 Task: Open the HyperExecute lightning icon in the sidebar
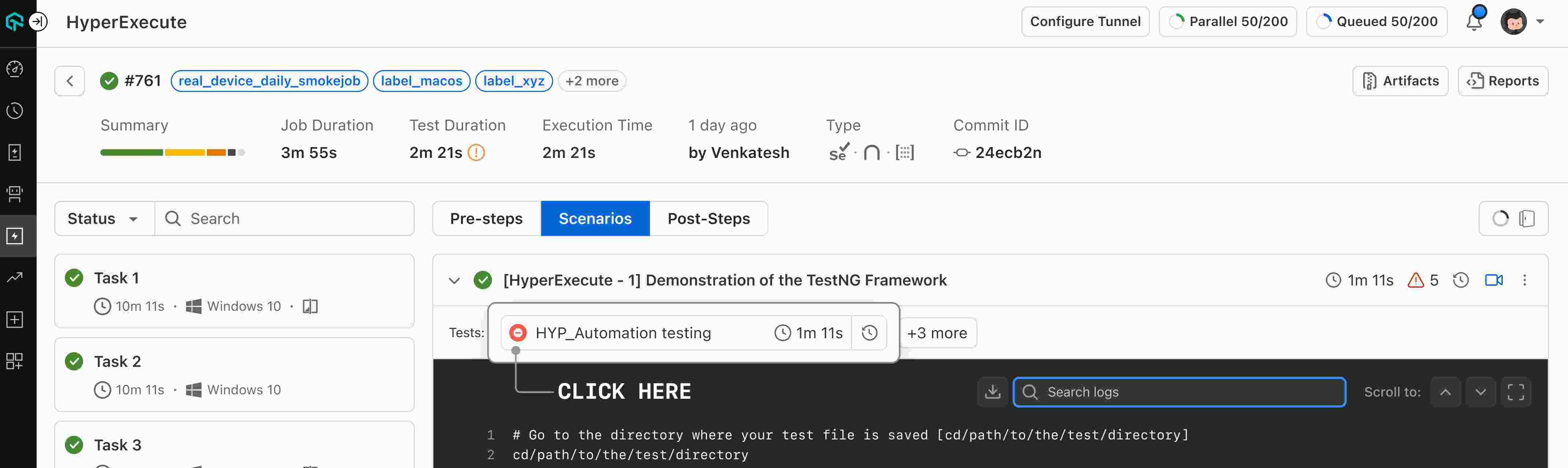(15, 236)
